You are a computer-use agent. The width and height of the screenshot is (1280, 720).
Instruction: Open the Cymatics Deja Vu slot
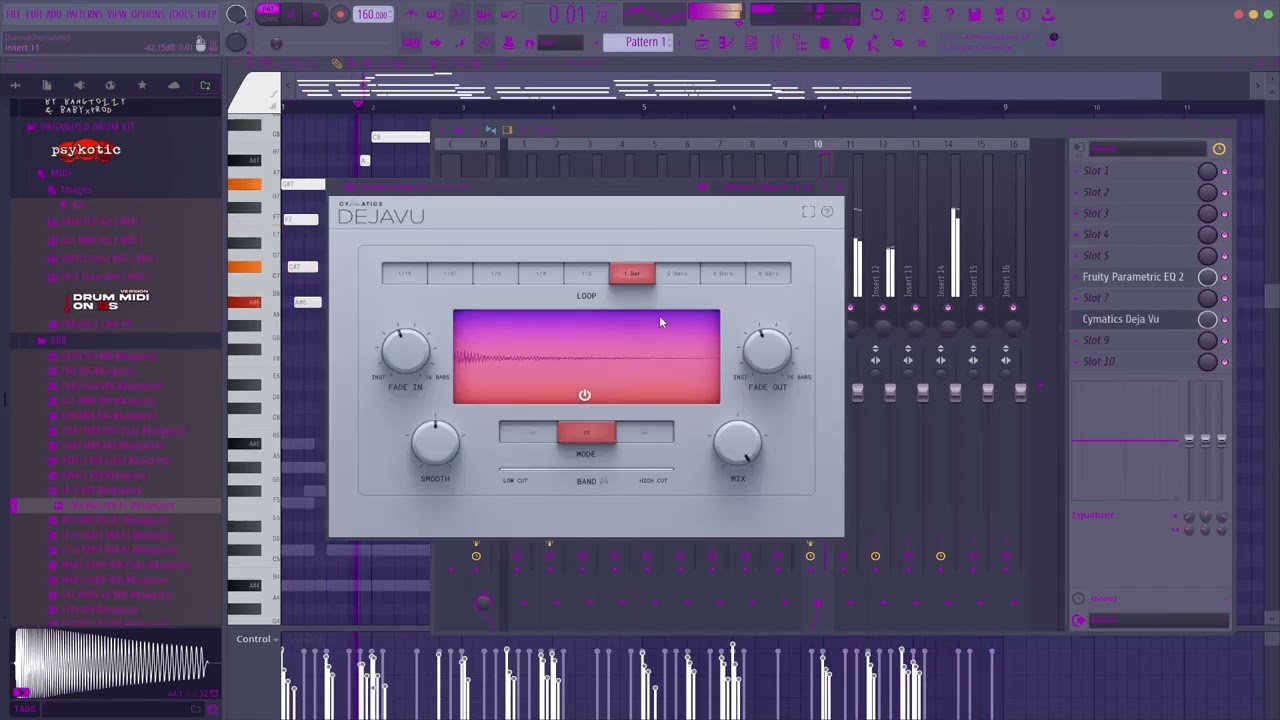point(1134,319)
